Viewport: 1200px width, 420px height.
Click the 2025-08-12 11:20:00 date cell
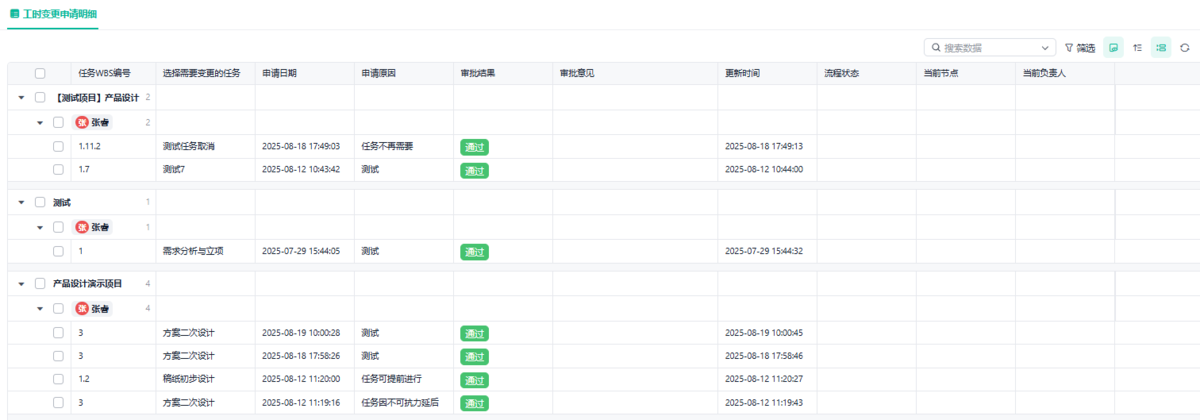(301, 379)
